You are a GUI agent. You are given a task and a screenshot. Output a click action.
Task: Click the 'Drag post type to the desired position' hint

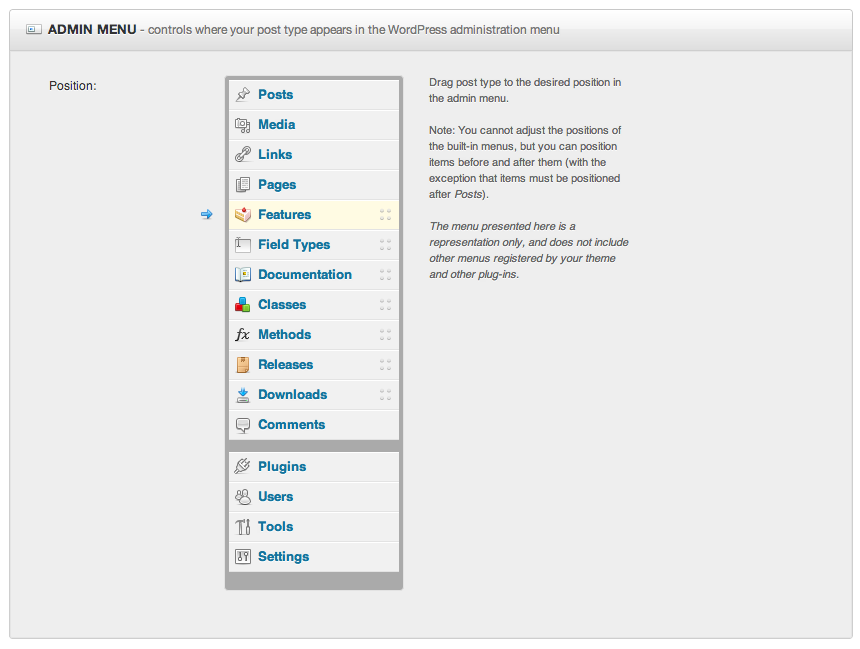(525, 90)
